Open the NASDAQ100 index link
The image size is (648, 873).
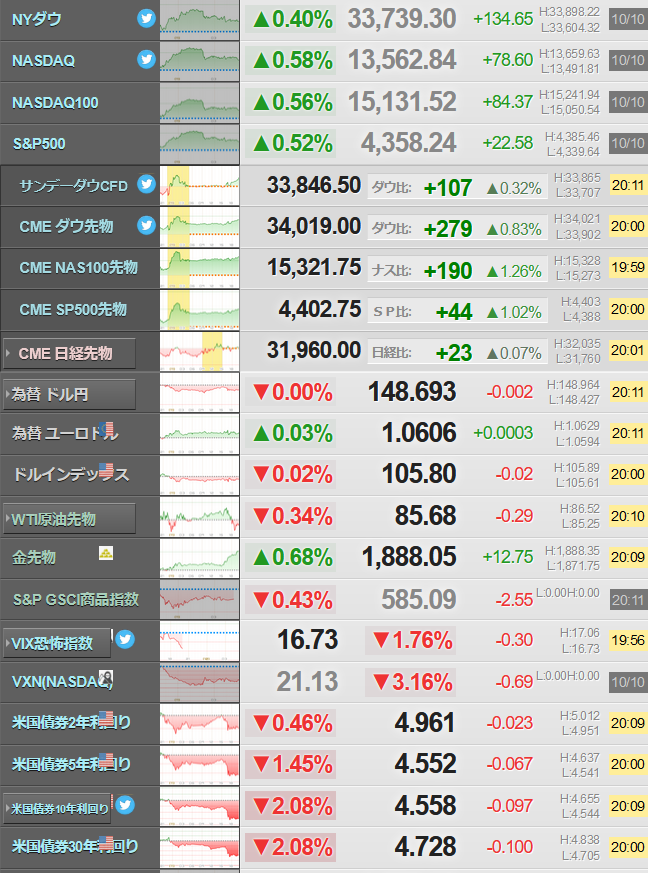(x=55, y=102)
